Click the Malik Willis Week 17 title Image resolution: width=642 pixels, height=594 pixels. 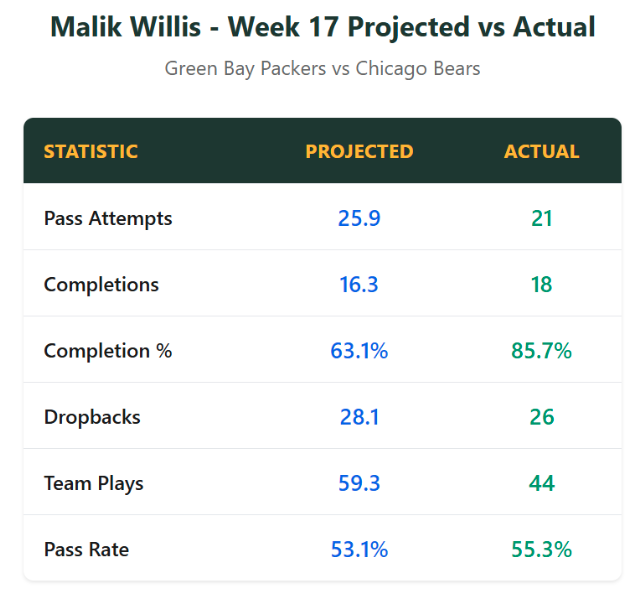[x=322, y=27]
